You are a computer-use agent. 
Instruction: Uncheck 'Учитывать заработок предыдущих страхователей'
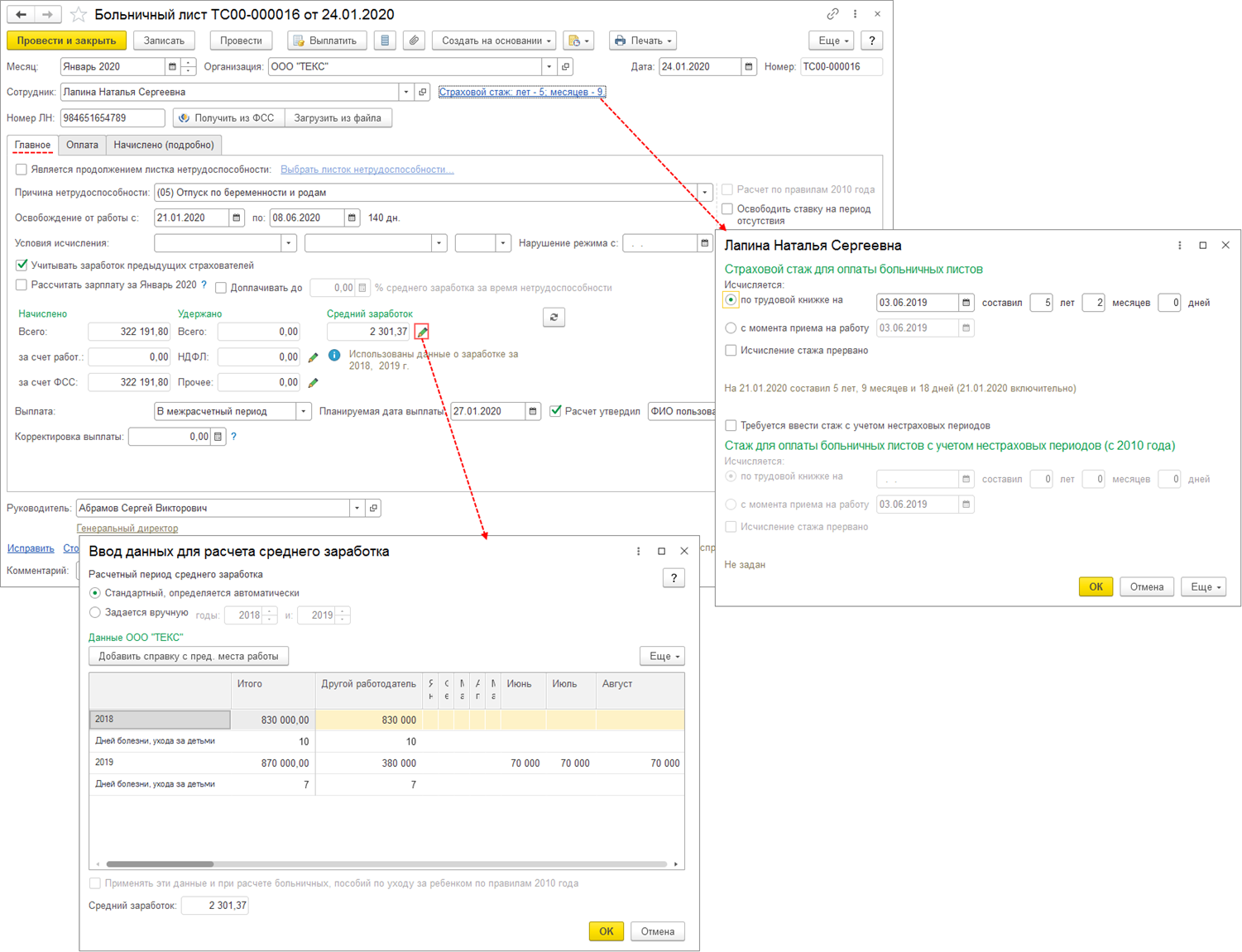coord(22,266)
